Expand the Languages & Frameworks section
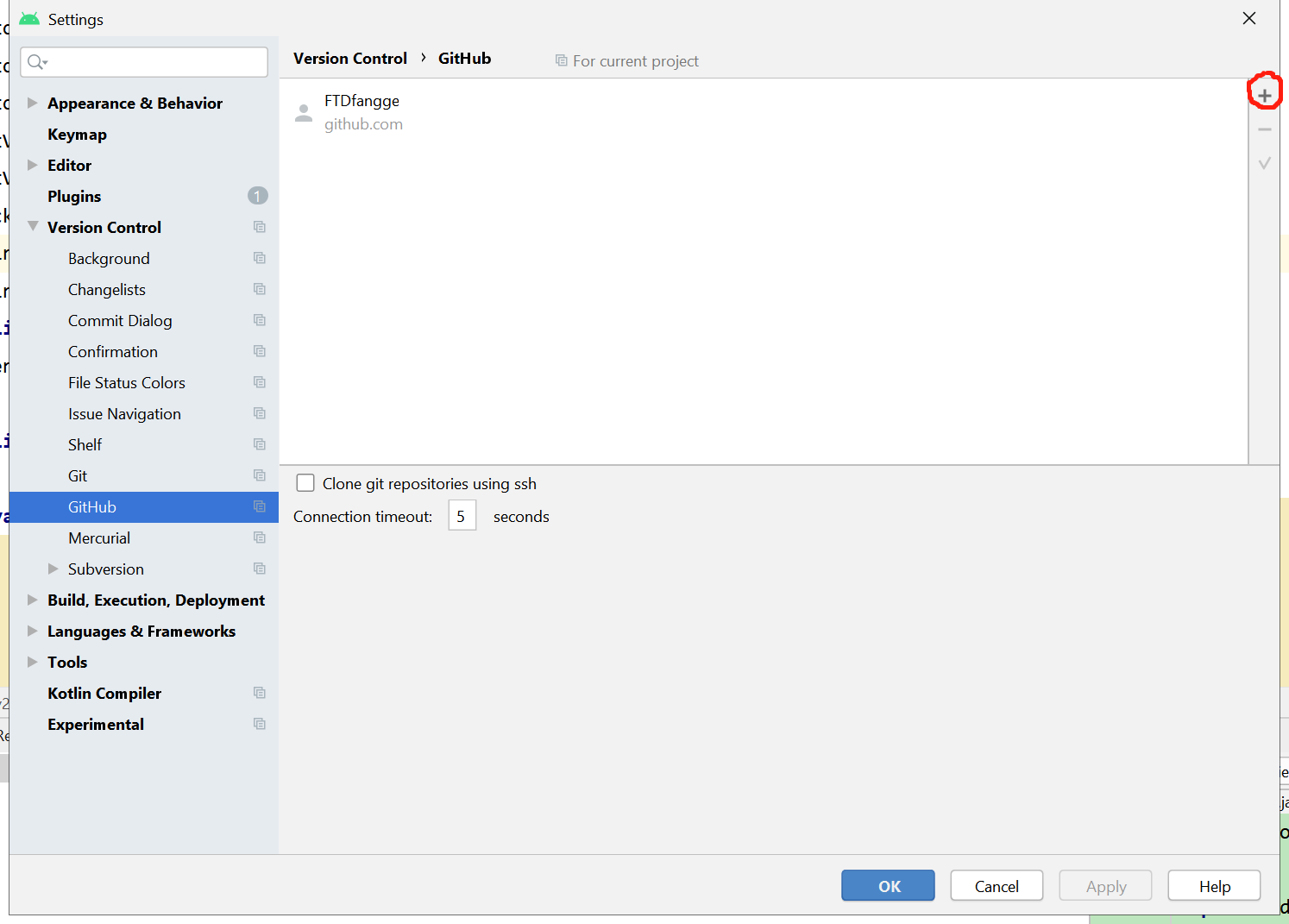Screen dimensions: 1289x924 pos(33,631)
